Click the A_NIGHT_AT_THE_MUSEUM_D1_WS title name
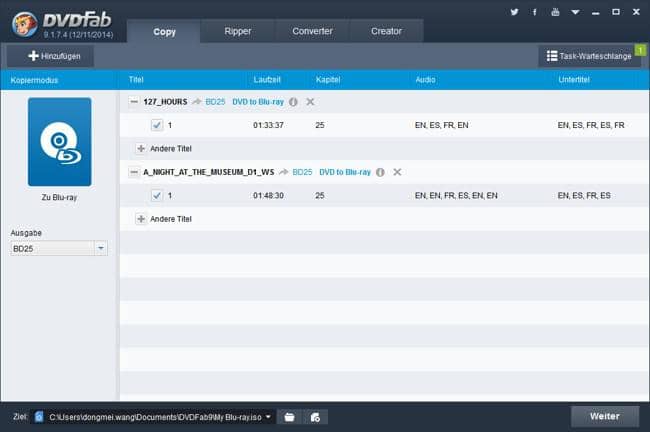This screenshot has height=432, width=650. [209, 172]
